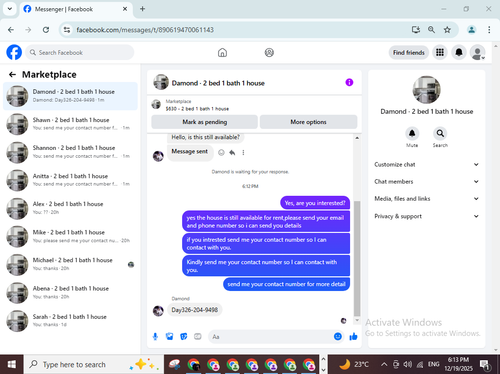The width and height of the screenshot is (500, 374).
Task: Expand the Privacy & support section
Action: pos(427,216)
